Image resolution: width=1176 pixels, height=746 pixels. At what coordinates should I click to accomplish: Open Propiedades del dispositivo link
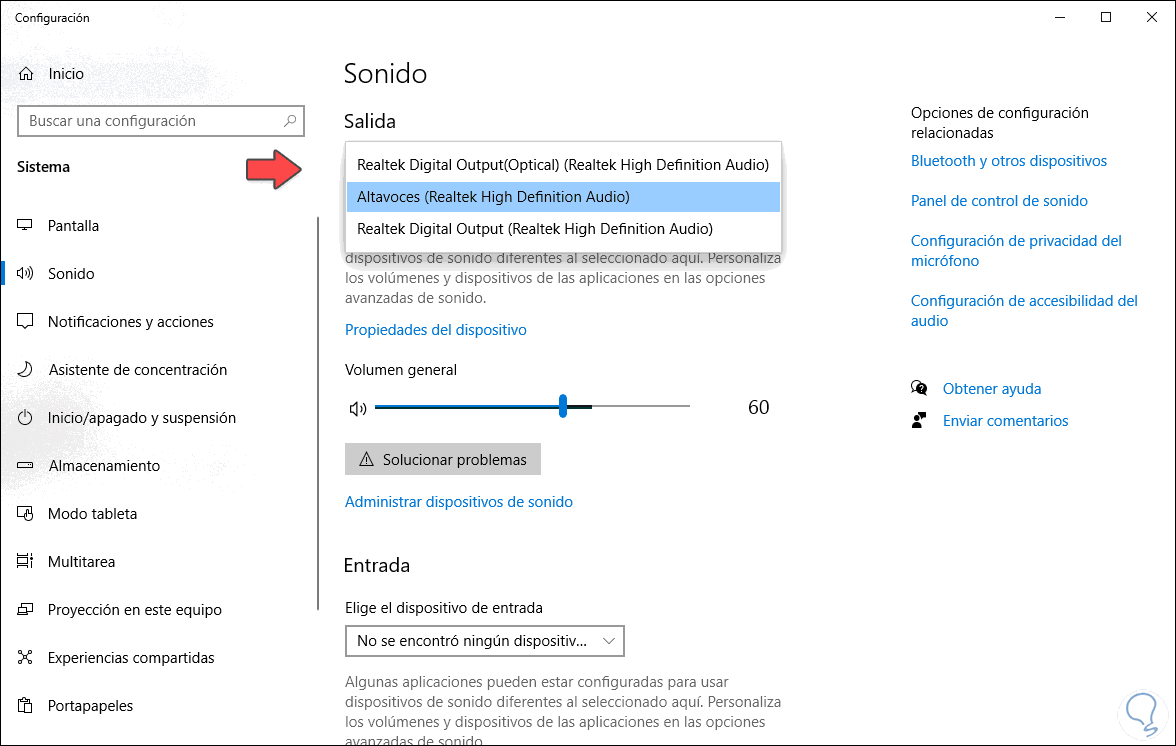(435, 330)
